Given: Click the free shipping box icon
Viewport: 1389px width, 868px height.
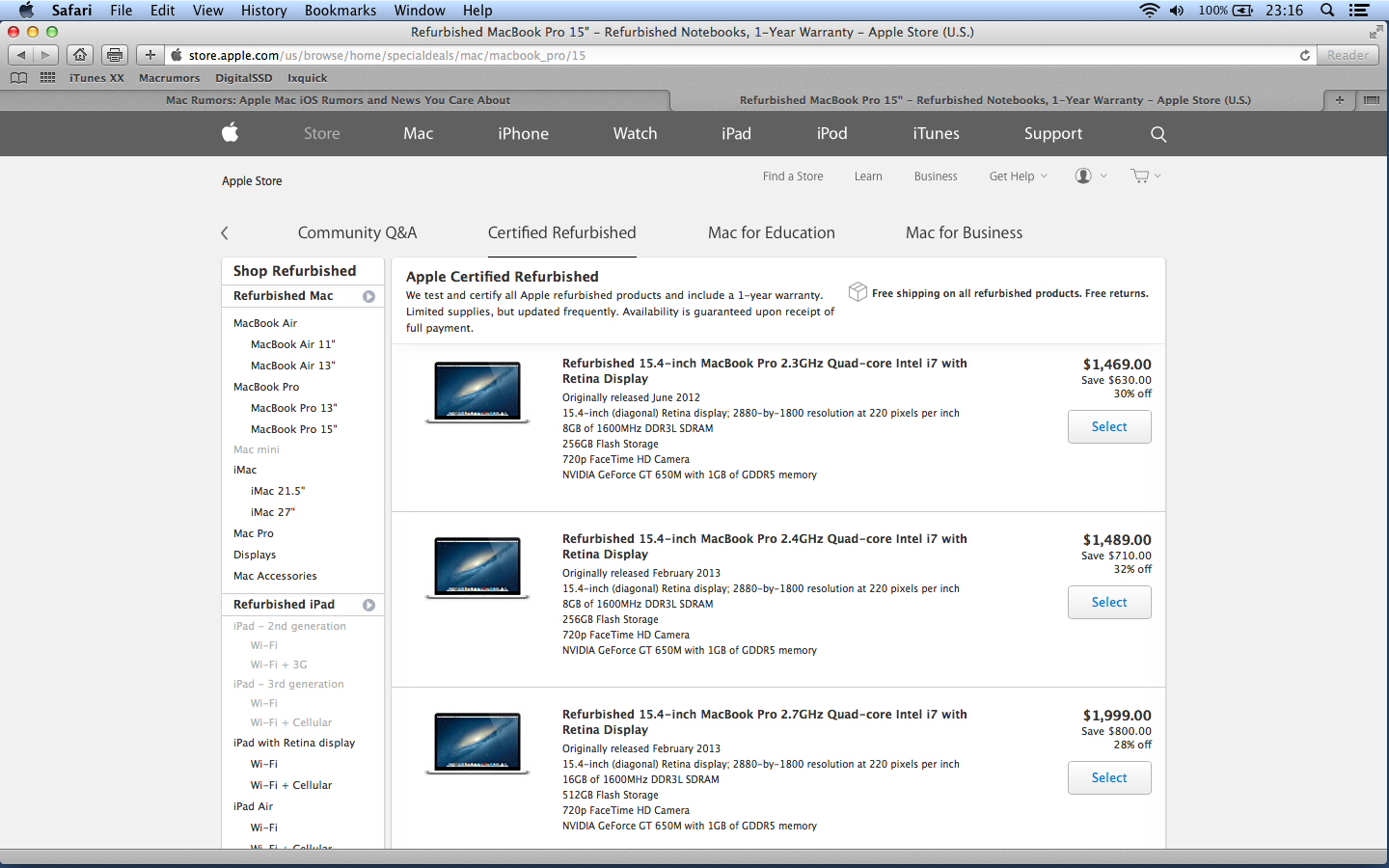Looking at the screenshot, I should point(858,291).
